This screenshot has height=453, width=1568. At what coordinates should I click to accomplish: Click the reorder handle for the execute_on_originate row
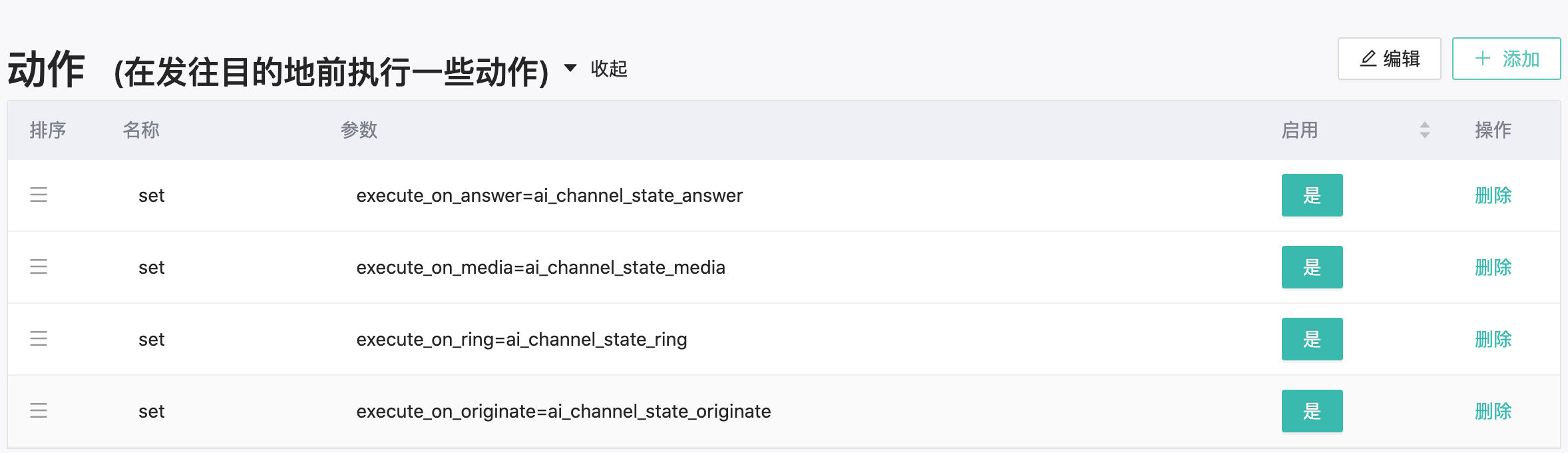point(39,410)
